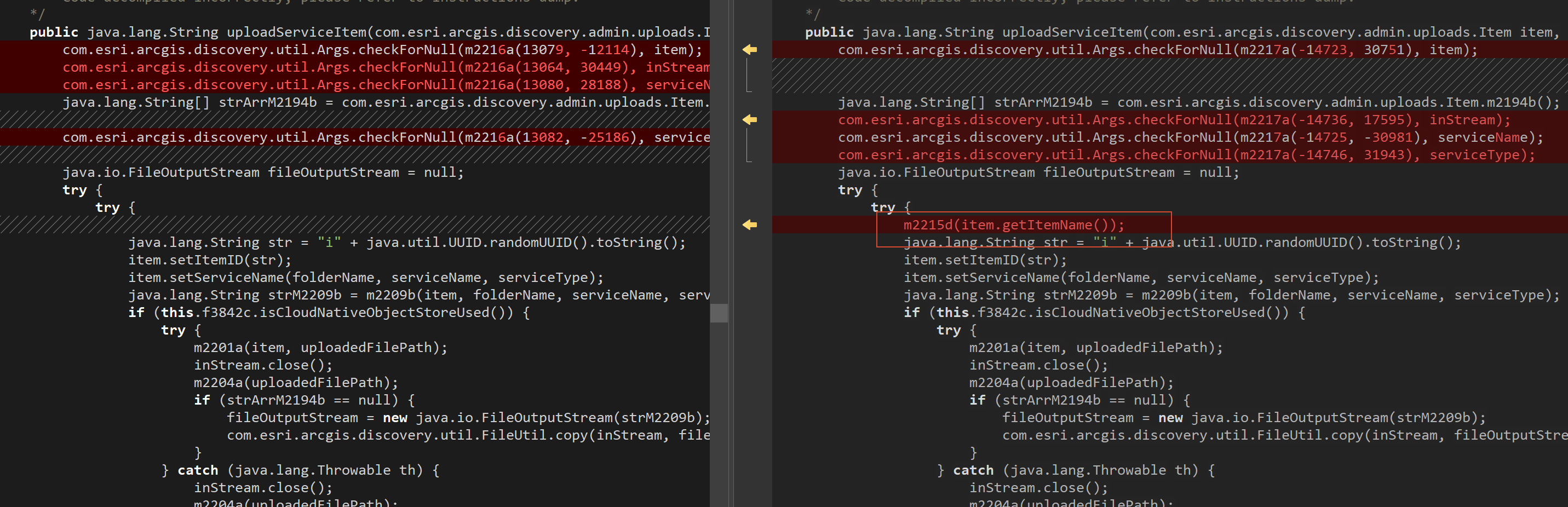Click the yellow arrow beside the first checkForNull diff
This screenshot has height=507, width=1568.
tap(749, 49)
